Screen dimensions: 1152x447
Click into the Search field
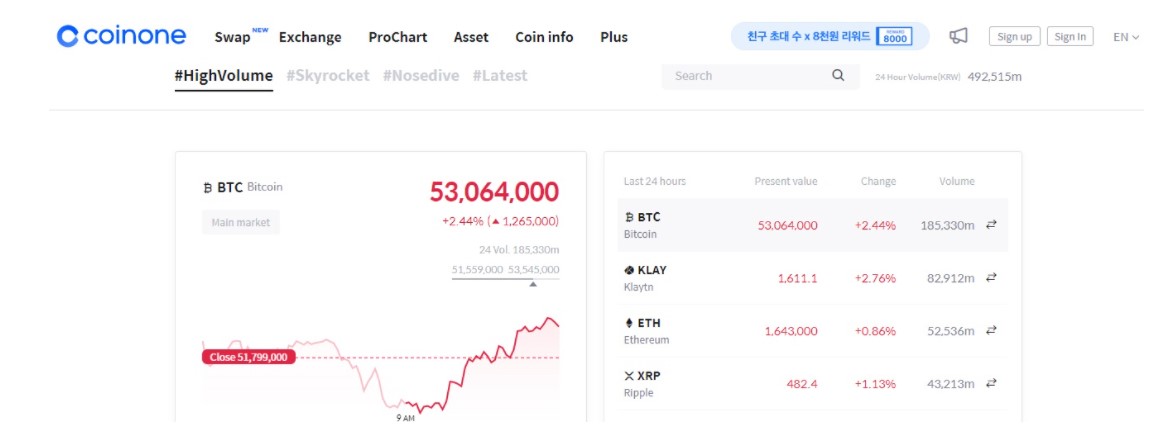760,76
